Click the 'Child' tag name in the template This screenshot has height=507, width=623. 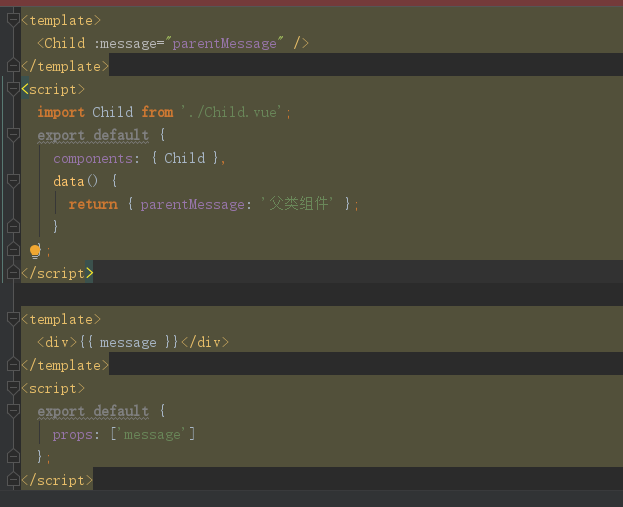click(x=65, y=43)
